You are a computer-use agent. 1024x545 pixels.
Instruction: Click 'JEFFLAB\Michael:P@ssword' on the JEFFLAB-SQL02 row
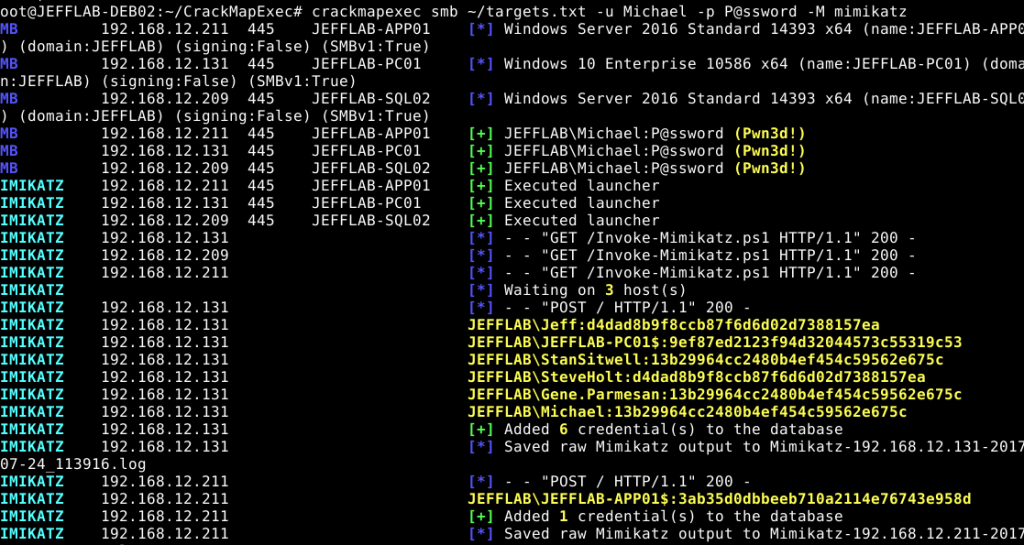pyautogui.click(x=614, y=168)
